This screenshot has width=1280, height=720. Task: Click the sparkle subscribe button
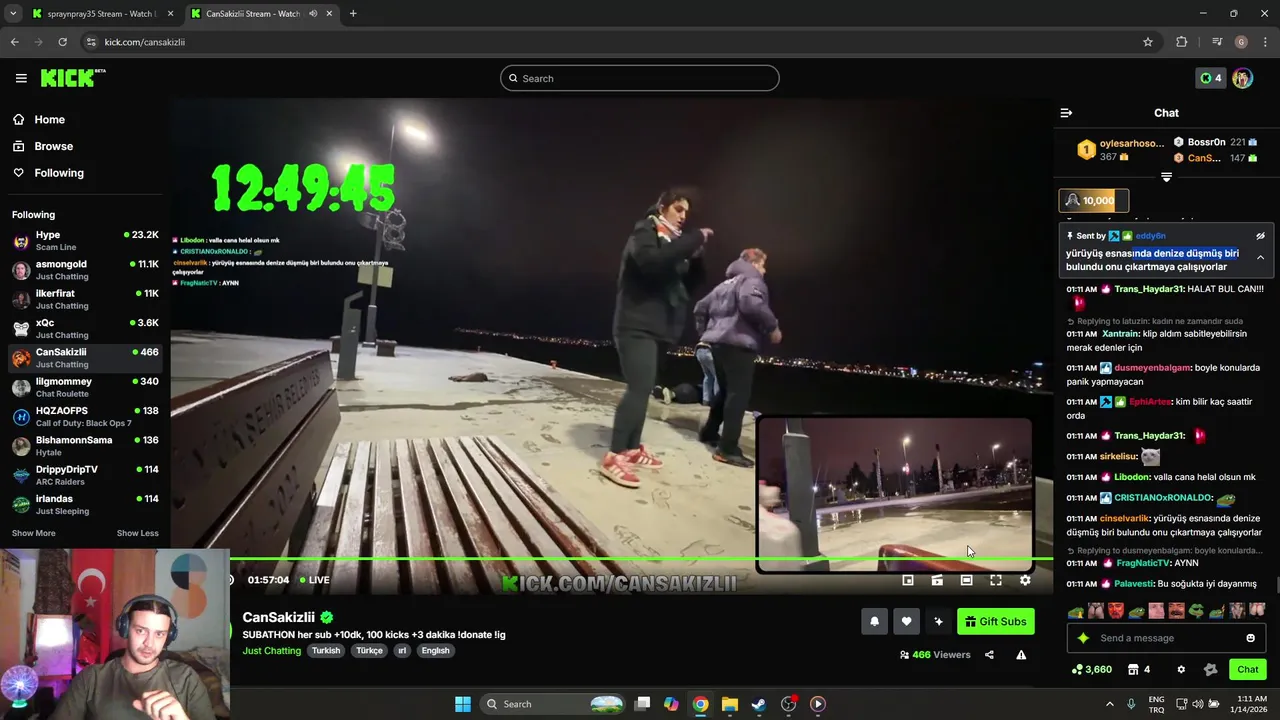(938, 621)
